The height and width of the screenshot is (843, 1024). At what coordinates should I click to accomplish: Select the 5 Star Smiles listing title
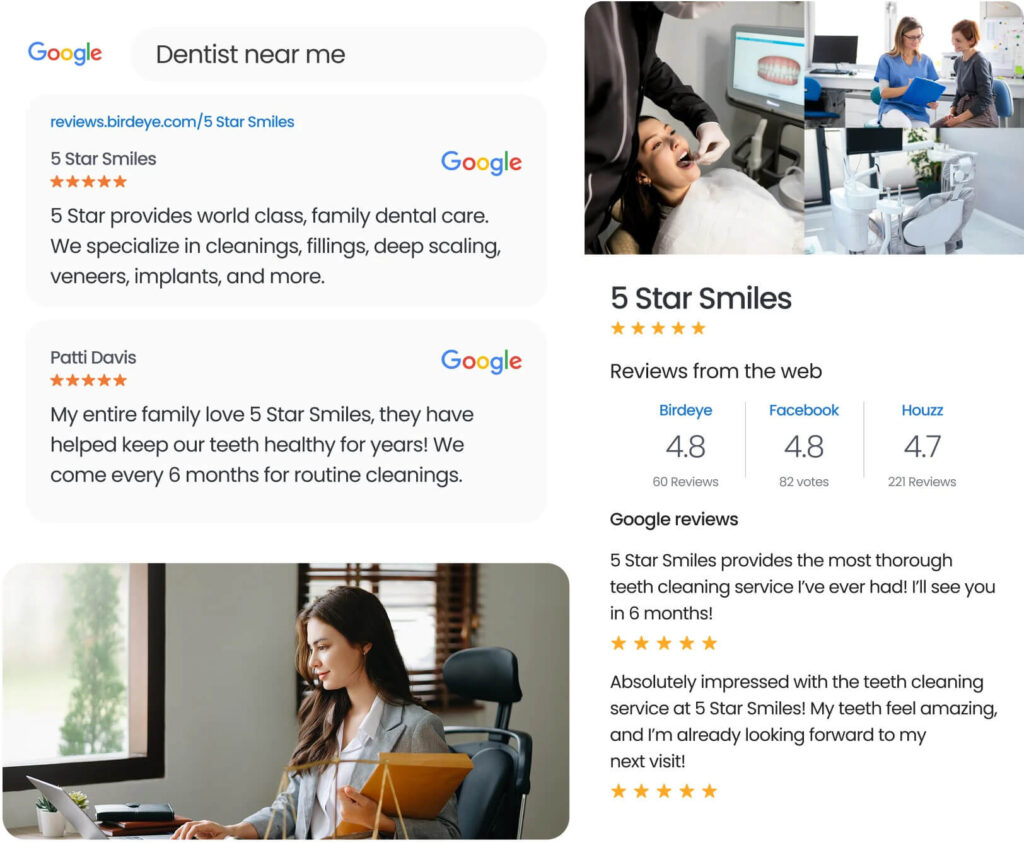pos(103,159)
